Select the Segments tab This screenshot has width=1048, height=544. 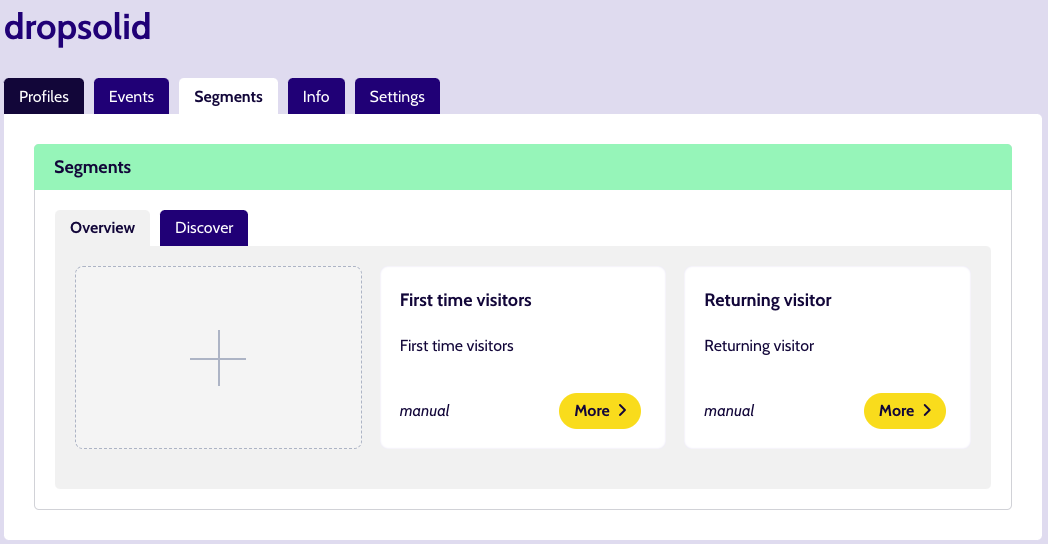click(x=229, y=96)
